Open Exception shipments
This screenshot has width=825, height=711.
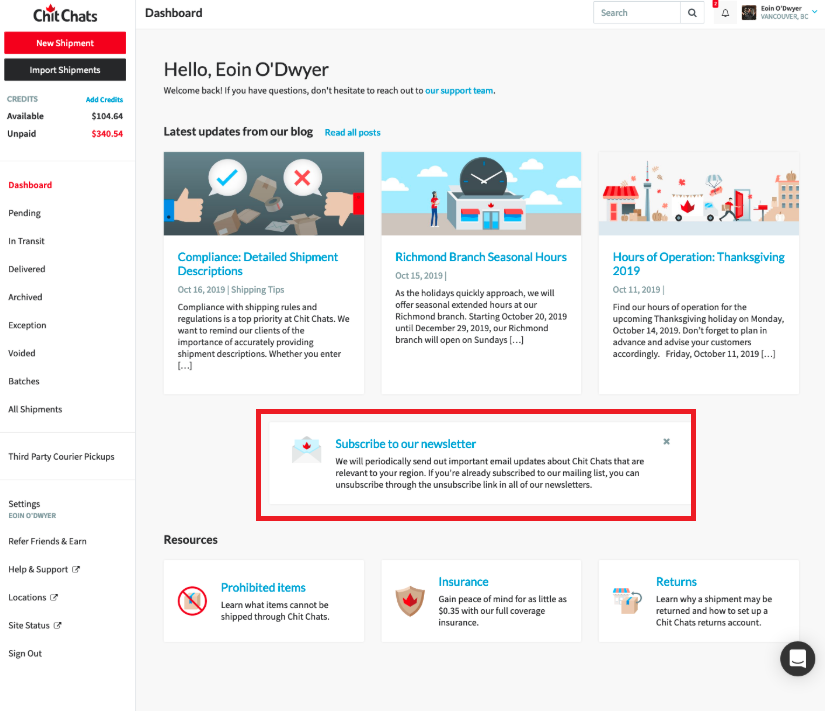point(27,325)
